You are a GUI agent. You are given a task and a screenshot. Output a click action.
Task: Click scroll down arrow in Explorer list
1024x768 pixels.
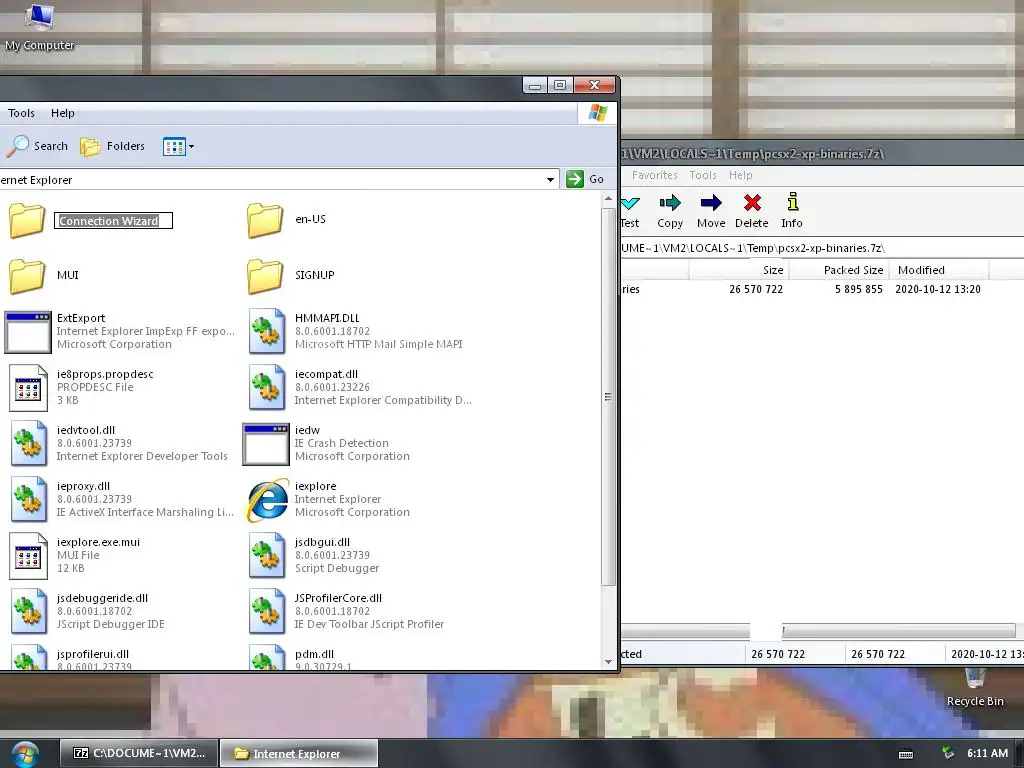[x=608, y=662]
